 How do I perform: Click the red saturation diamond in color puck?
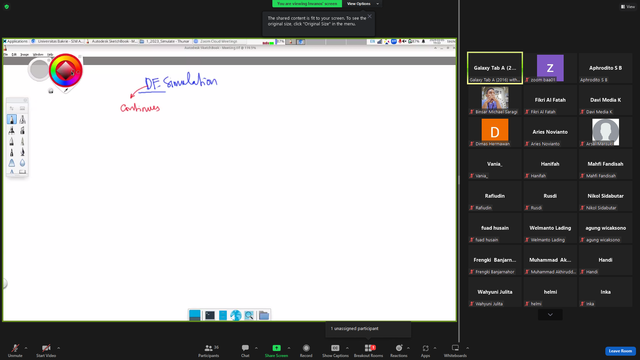coord(65,71)
